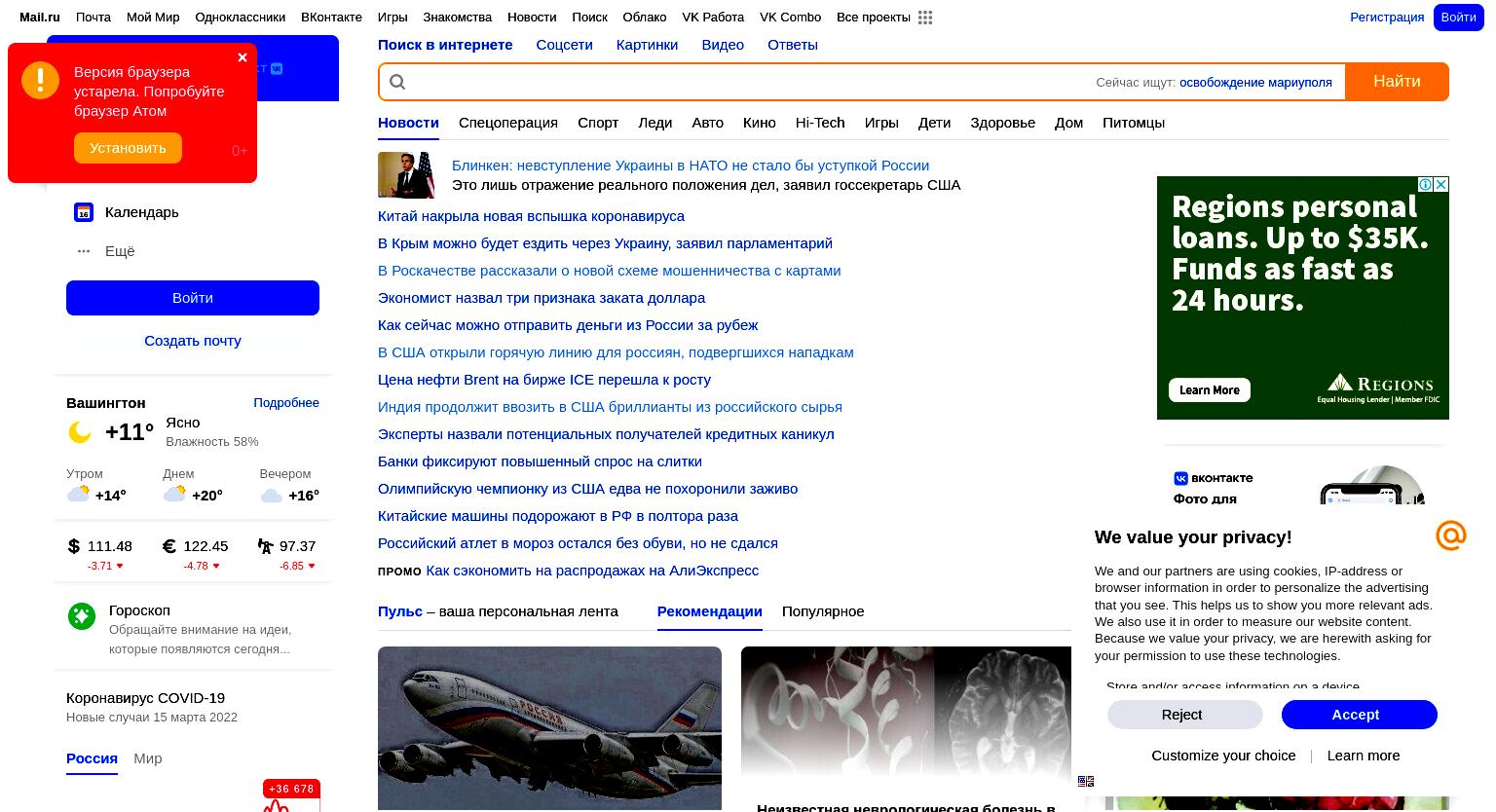Open the Гороскоп section title
Image resolution: width=1496 pixels, height=812 pixels.
coord(139,610)
